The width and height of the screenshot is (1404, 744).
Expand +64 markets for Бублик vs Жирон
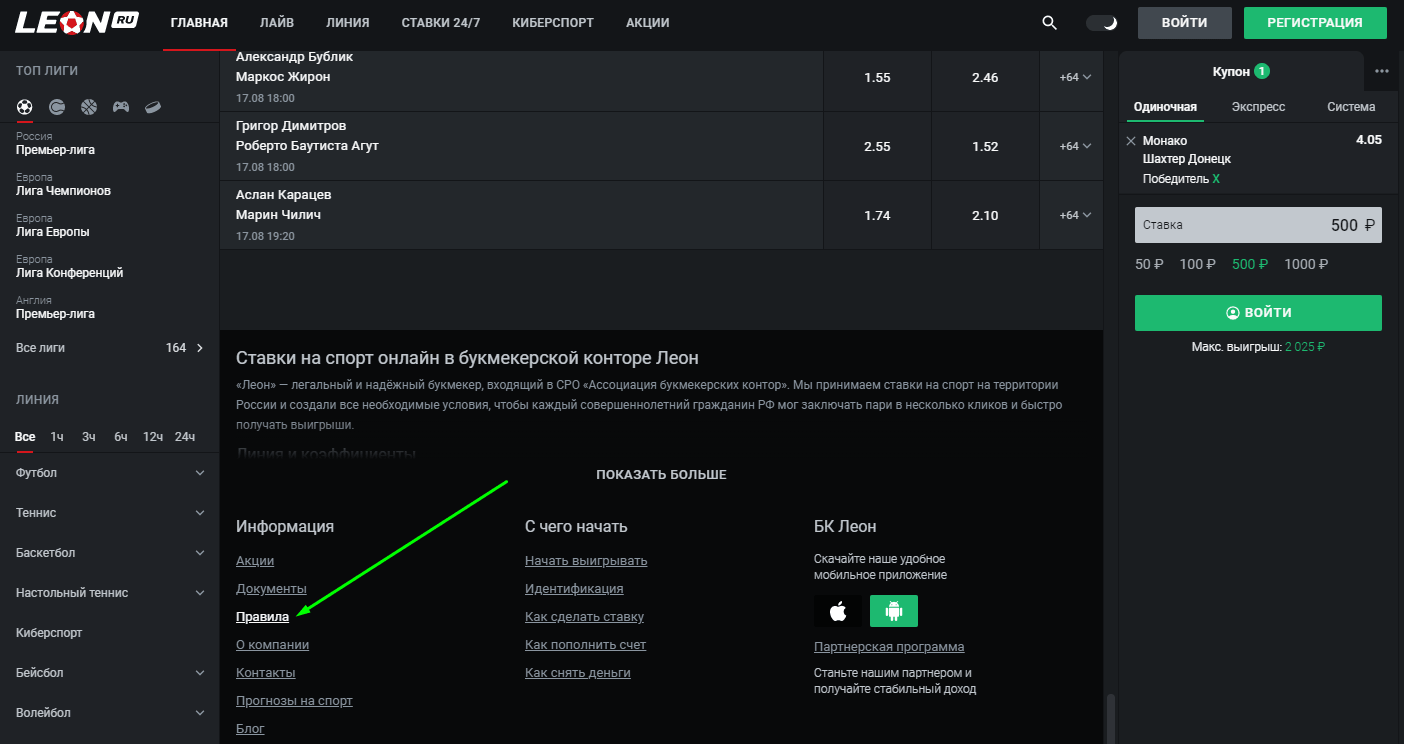(1075, 77)
